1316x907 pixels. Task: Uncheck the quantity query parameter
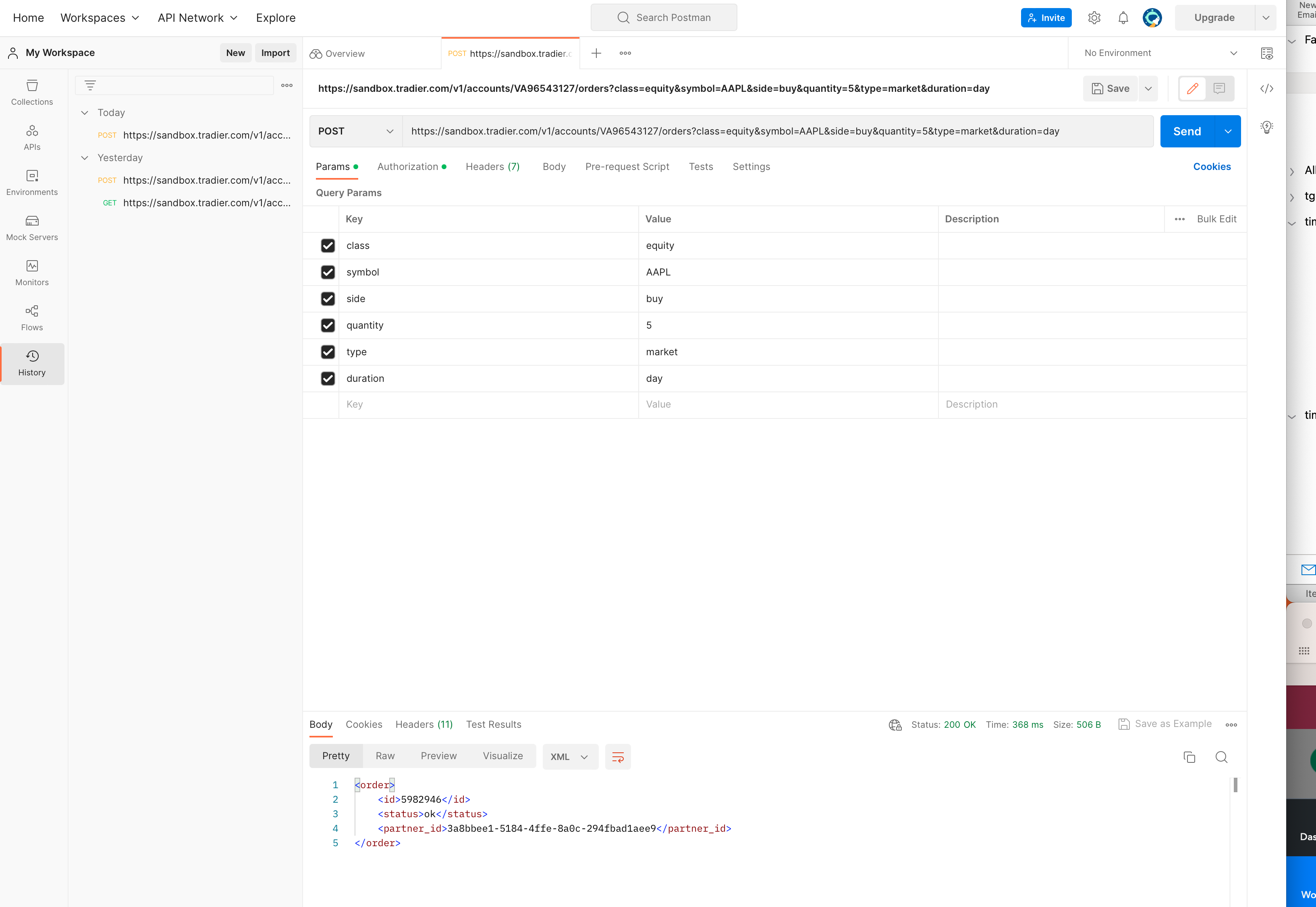328,325
